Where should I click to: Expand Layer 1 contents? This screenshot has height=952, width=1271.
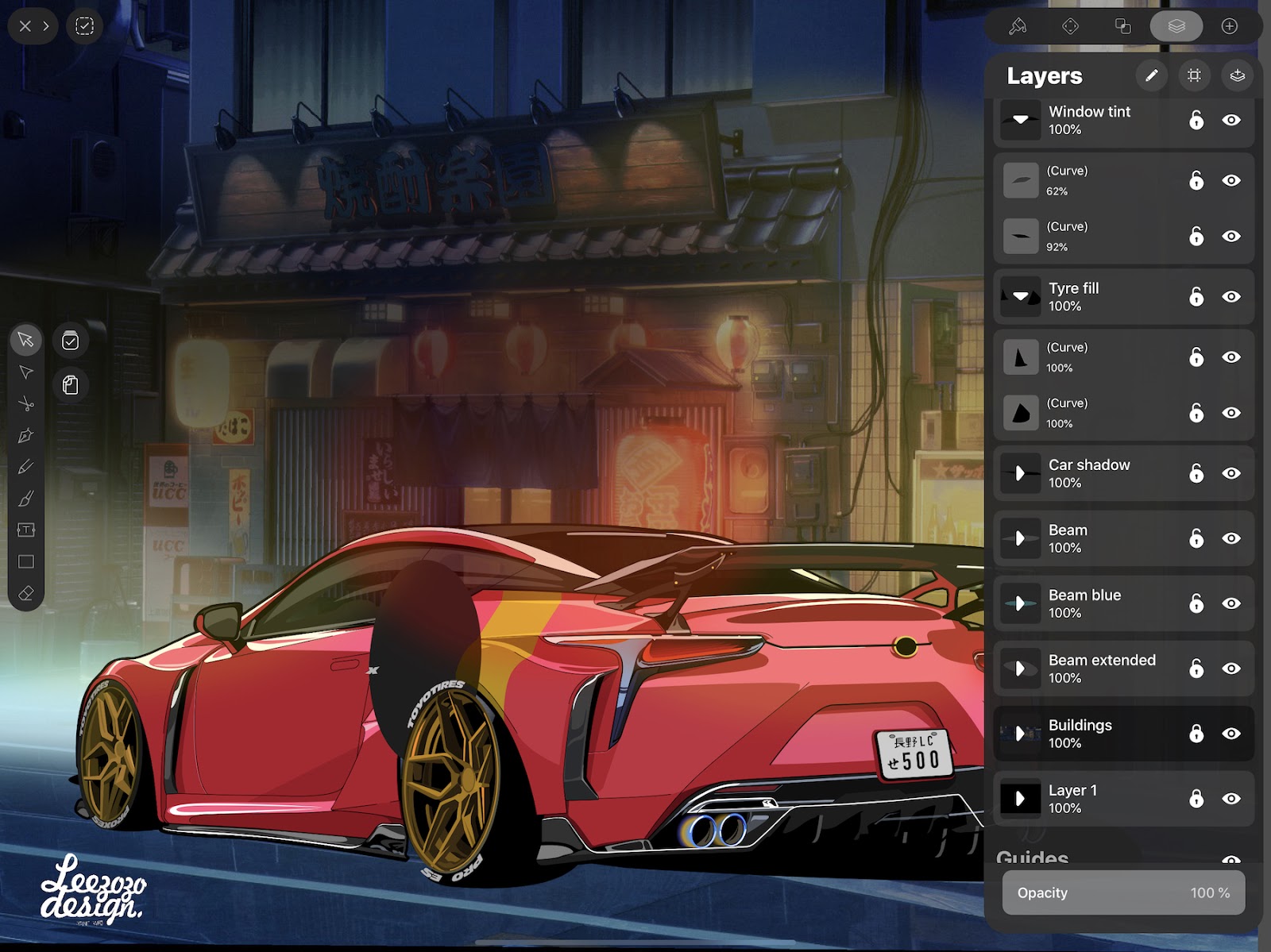1021,799
